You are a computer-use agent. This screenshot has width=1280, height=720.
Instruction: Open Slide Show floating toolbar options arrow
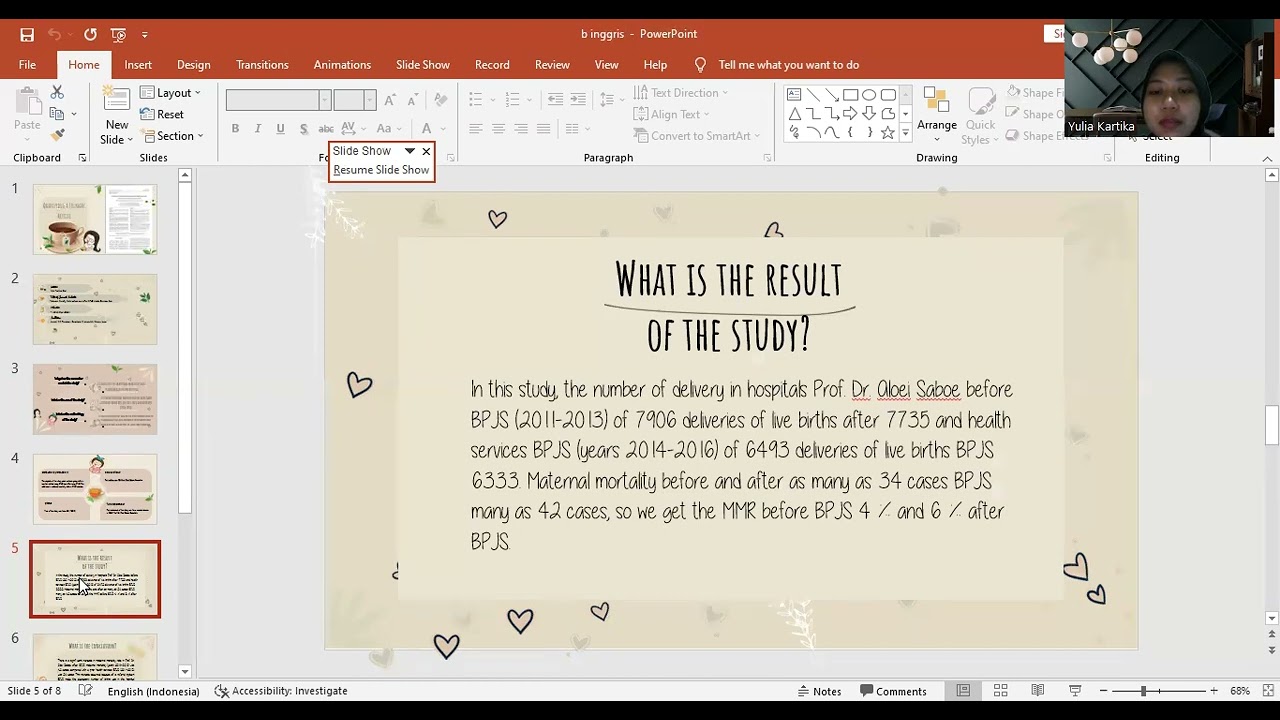click(x=409, y=151)
